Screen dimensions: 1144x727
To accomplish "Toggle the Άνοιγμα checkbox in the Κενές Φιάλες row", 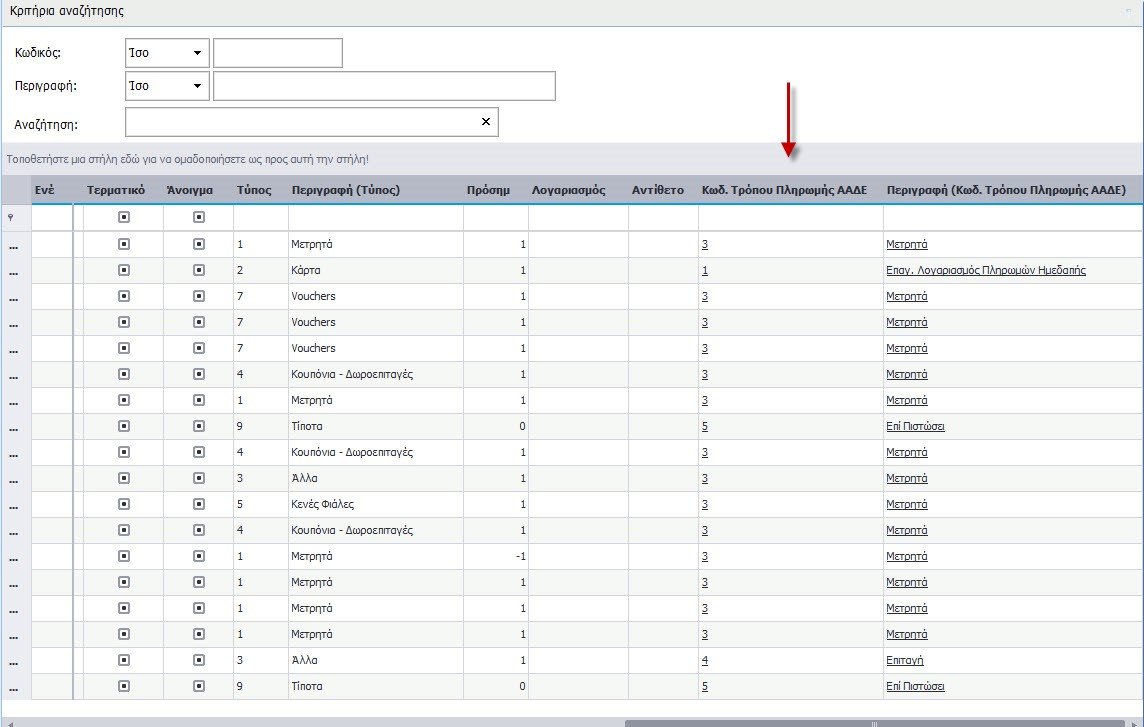I will coord(198,504).
